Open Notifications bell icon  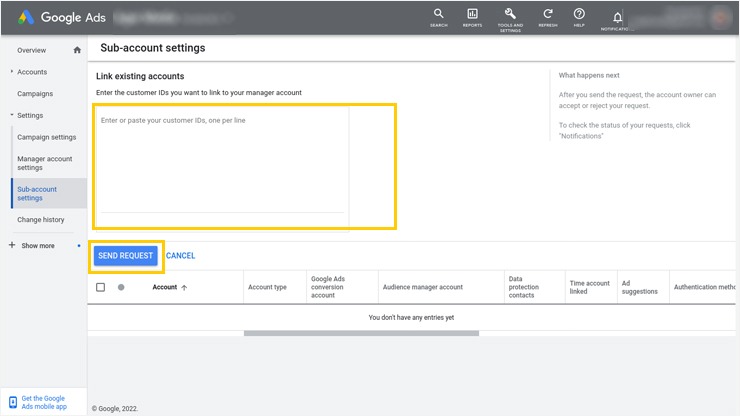tap(617, 17)
